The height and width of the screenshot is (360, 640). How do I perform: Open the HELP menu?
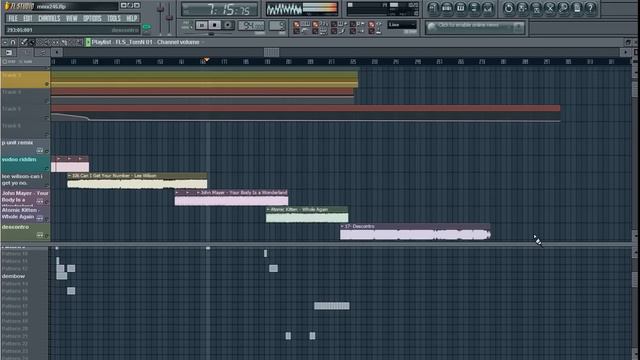(x=131, y=19)
